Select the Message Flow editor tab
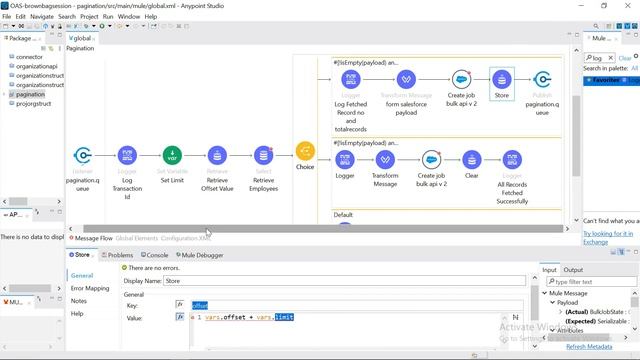640x360 pixels. pyautogui.click(x=91, y=238)
